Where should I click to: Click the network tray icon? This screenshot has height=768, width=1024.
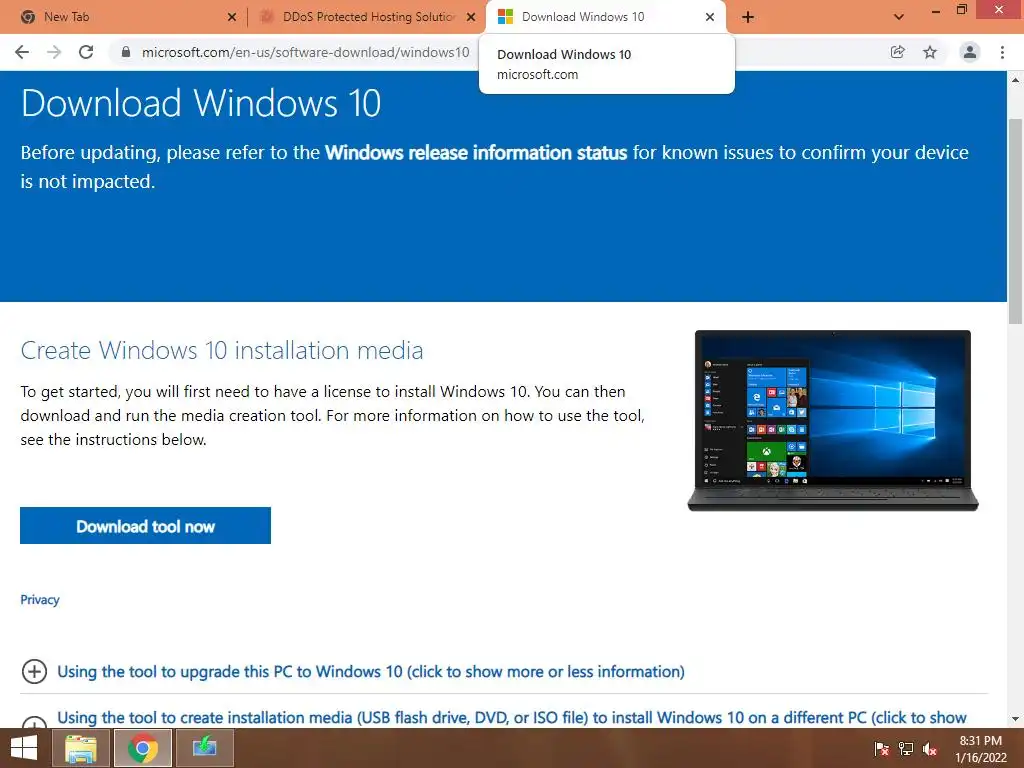pos(906,748)
